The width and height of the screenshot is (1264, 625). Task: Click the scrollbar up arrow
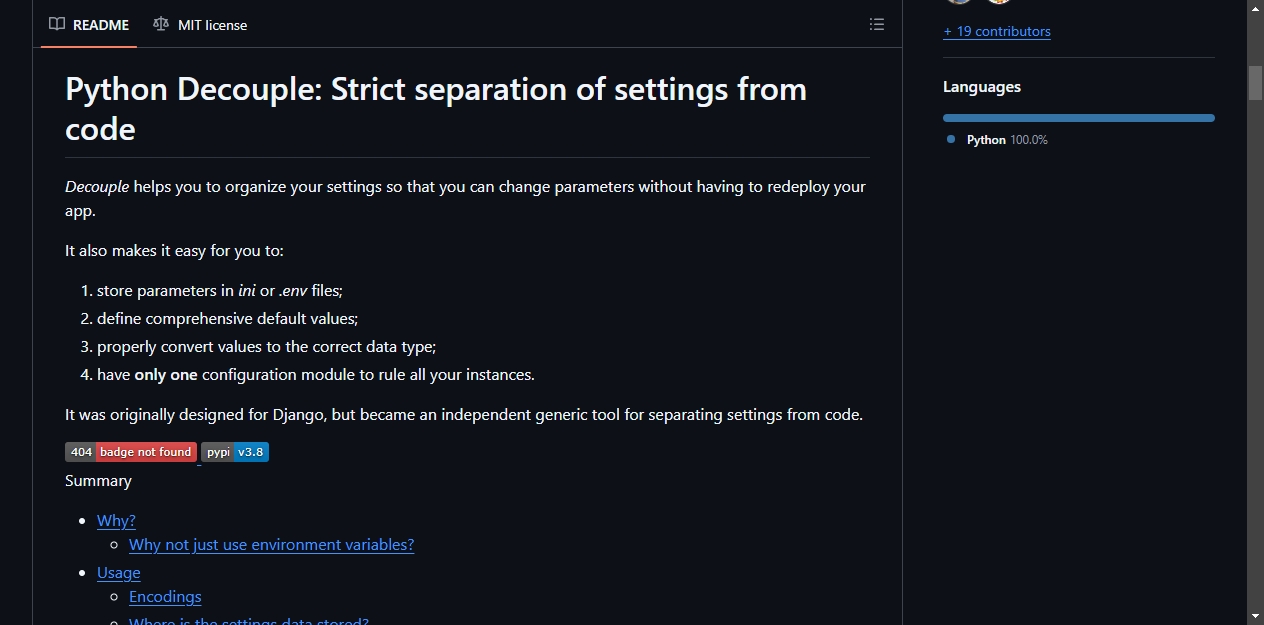point(1255,8)
